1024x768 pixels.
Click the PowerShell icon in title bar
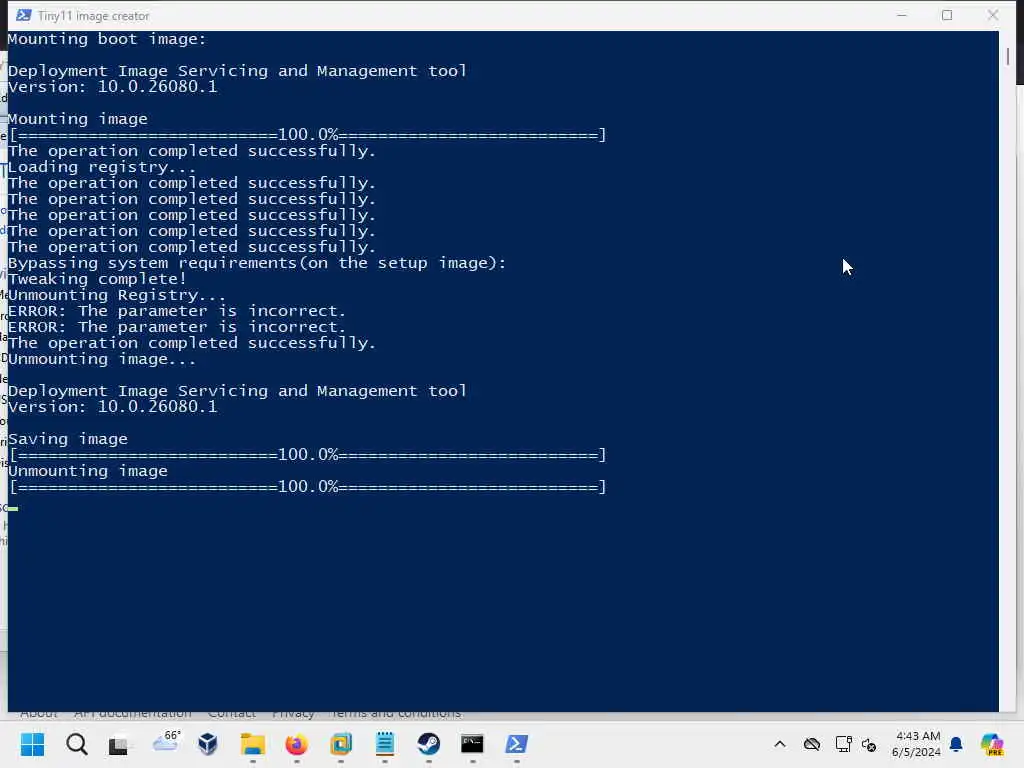pos(24,15)
